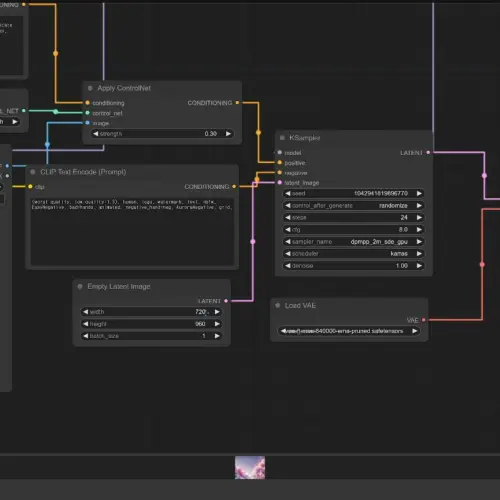Viewport: 500px width, 500px height.
Task: Decrease KSampler steps with left arrow
Action: pos(288,217)
